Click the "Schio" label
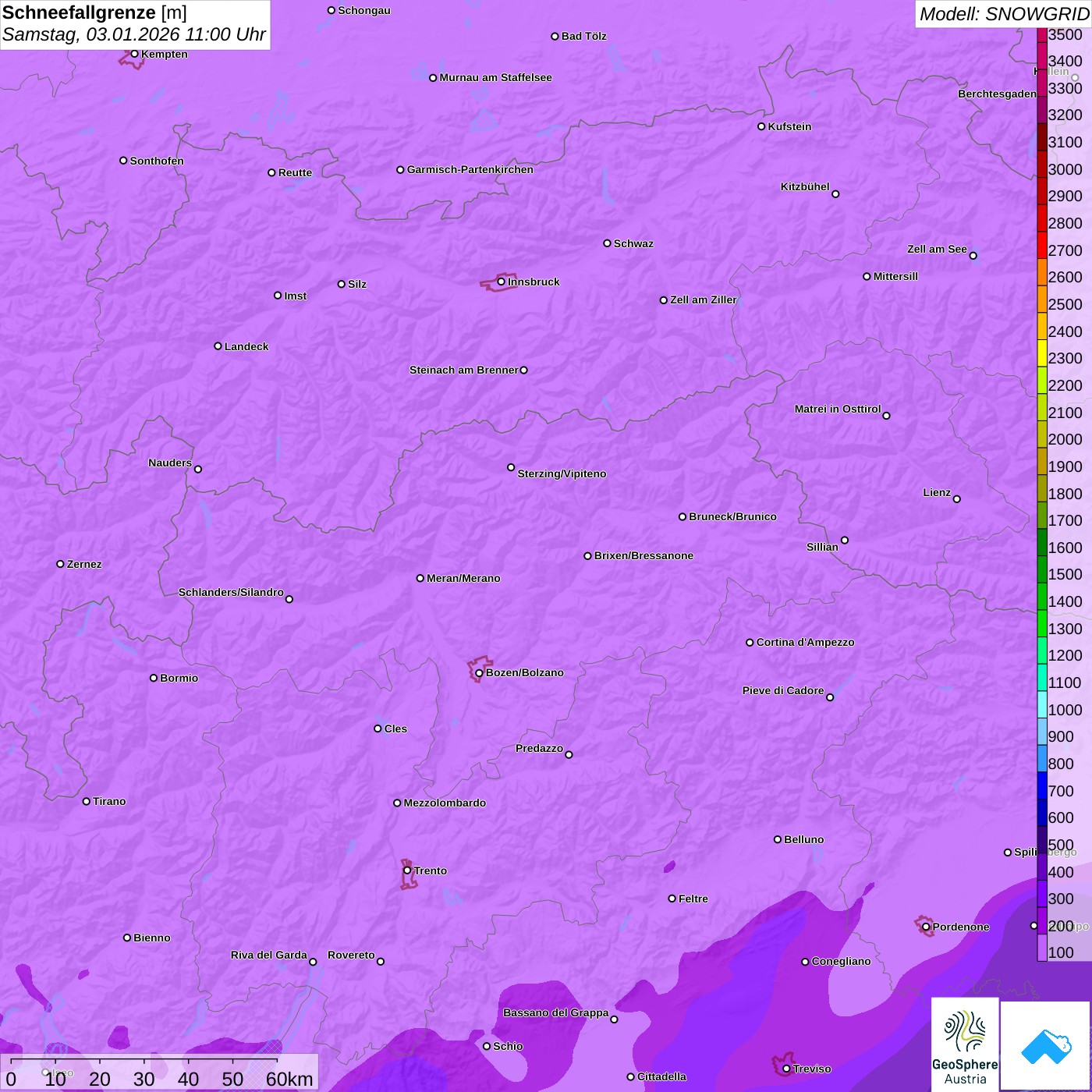1092x1092 pixels. coord(508,1046)
